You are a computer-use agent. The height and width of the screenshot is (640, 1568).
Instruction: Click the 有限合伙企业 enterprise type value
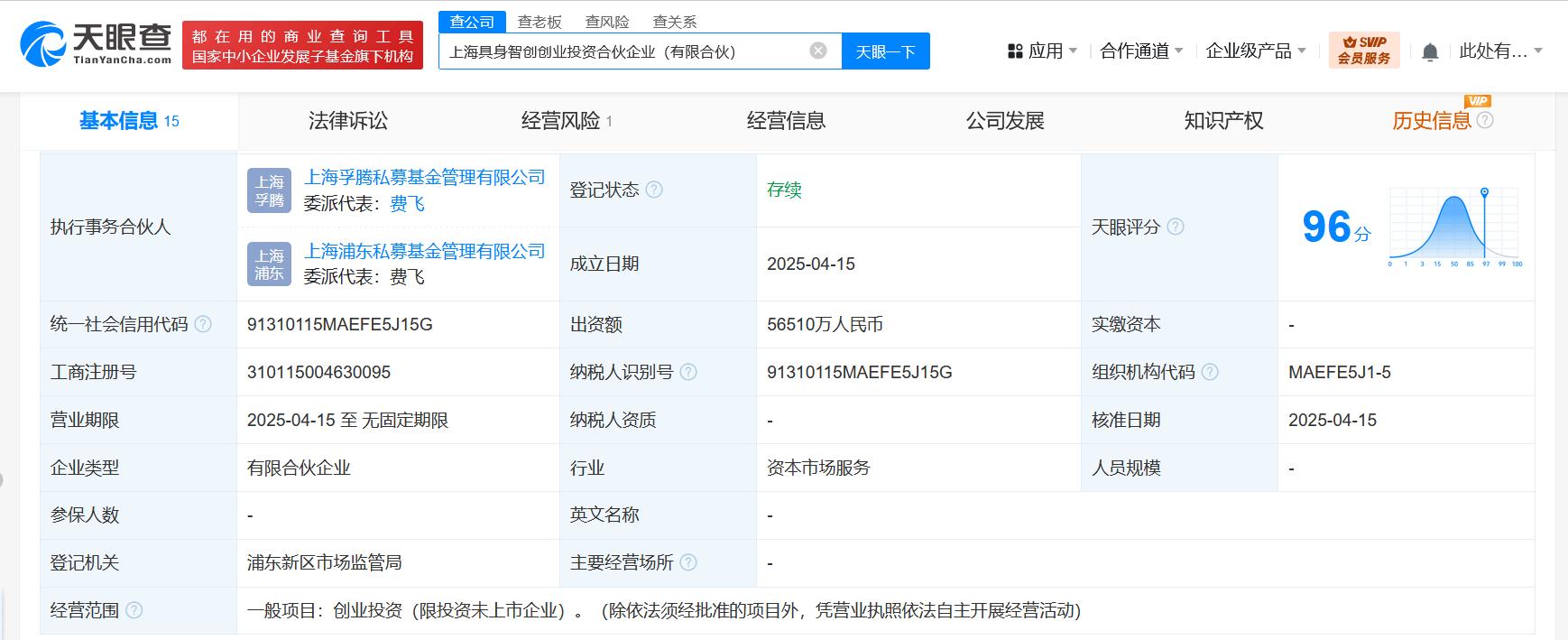299,468
